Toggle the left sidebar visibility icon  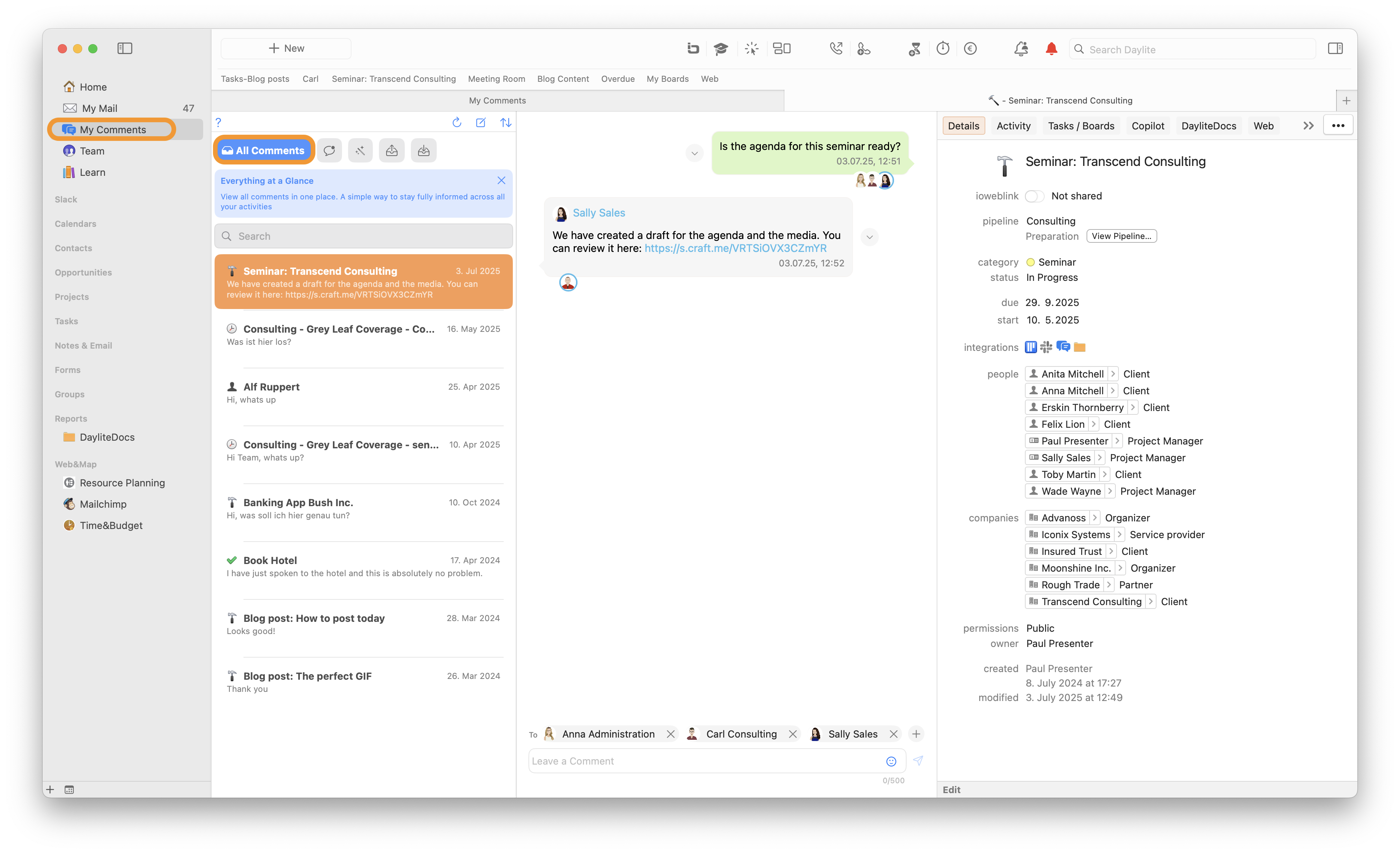(125, 48)
